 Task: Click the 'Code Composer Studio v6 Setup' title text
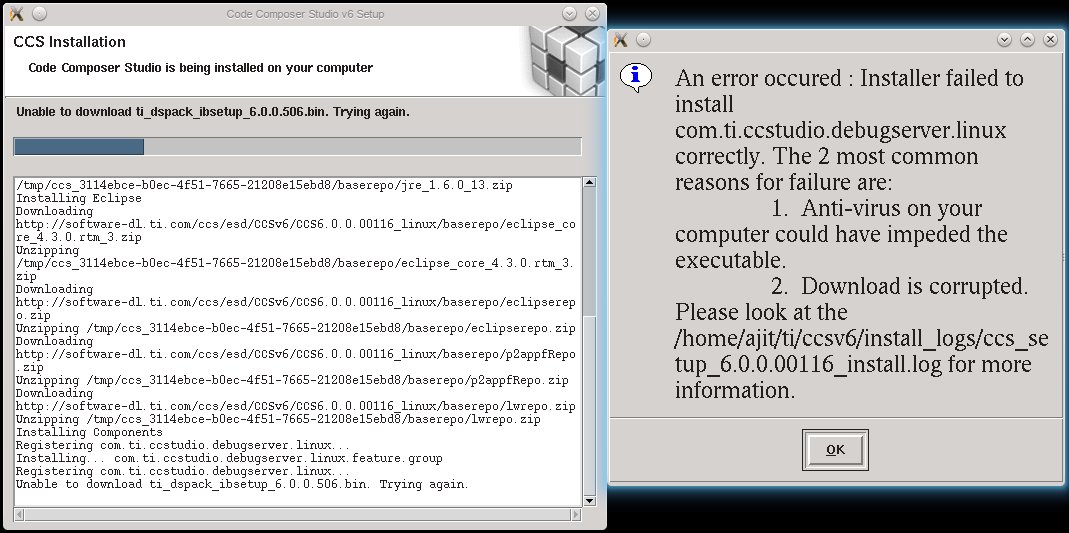305,14
